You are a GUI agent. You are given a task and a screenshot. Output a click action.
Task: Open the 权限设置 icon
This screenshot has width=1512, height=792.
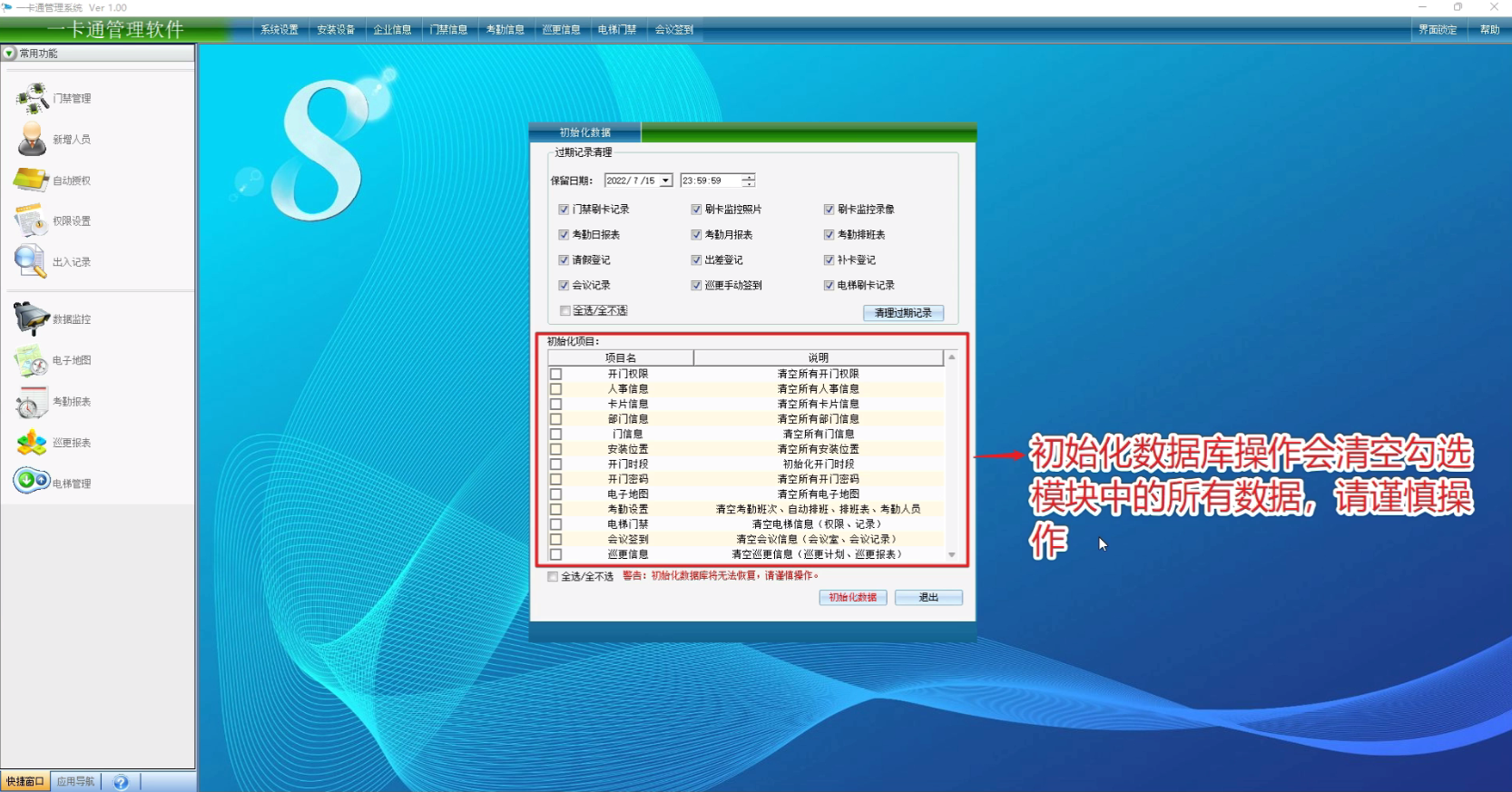(x=31, y=220)
